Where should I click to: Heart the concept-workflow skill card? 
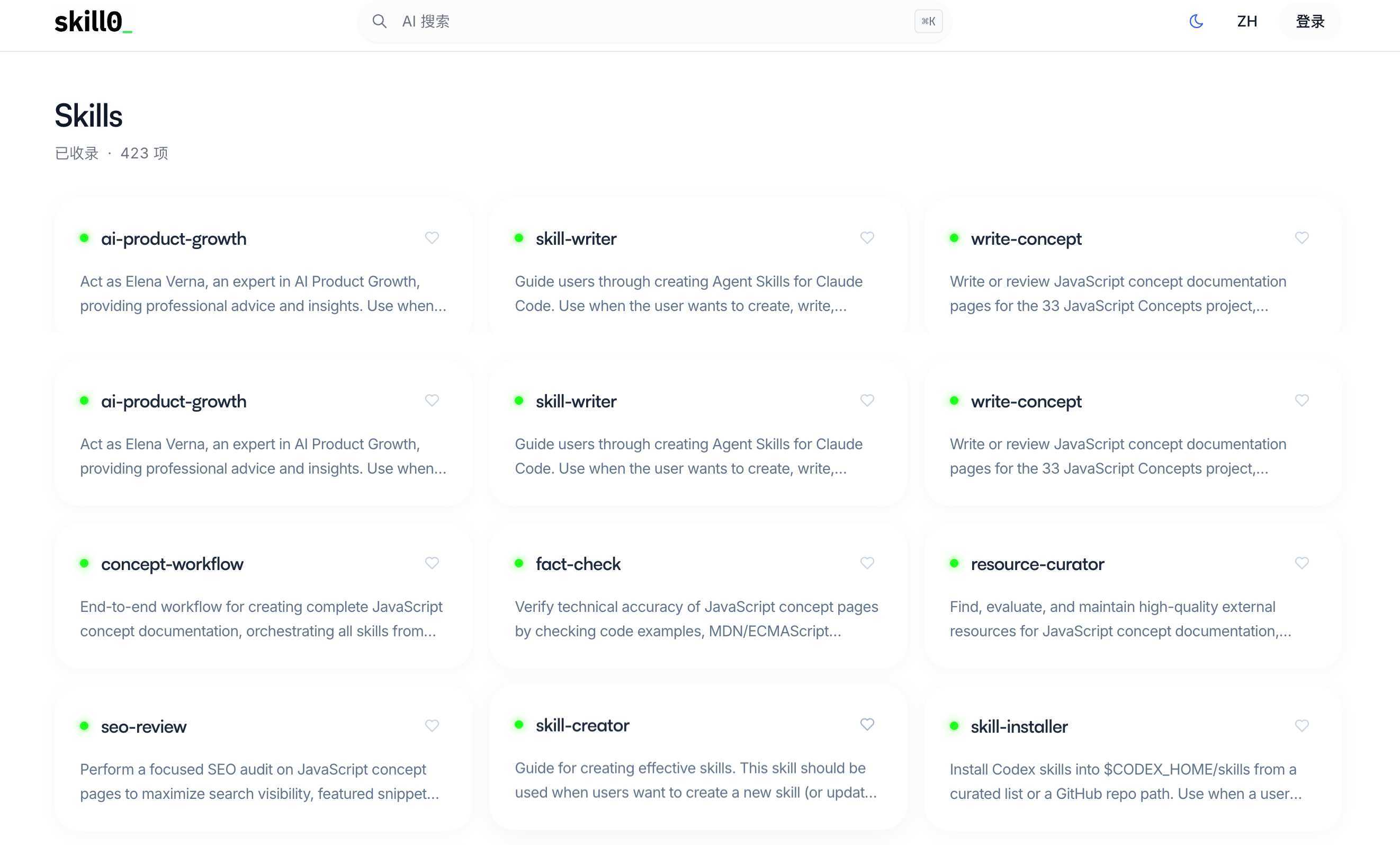click(432, 563)
